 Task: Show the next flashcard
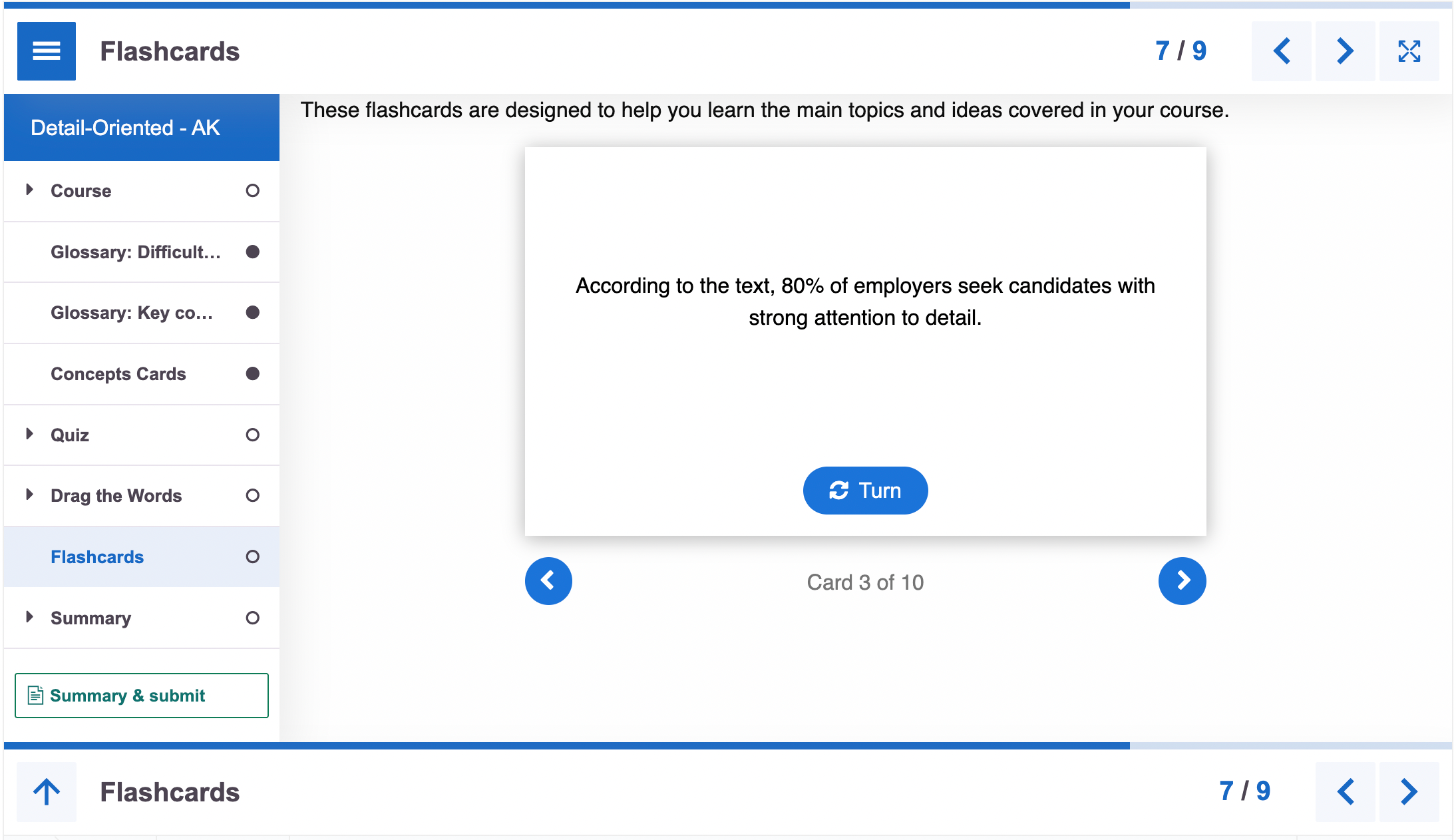pos(1183,580)
